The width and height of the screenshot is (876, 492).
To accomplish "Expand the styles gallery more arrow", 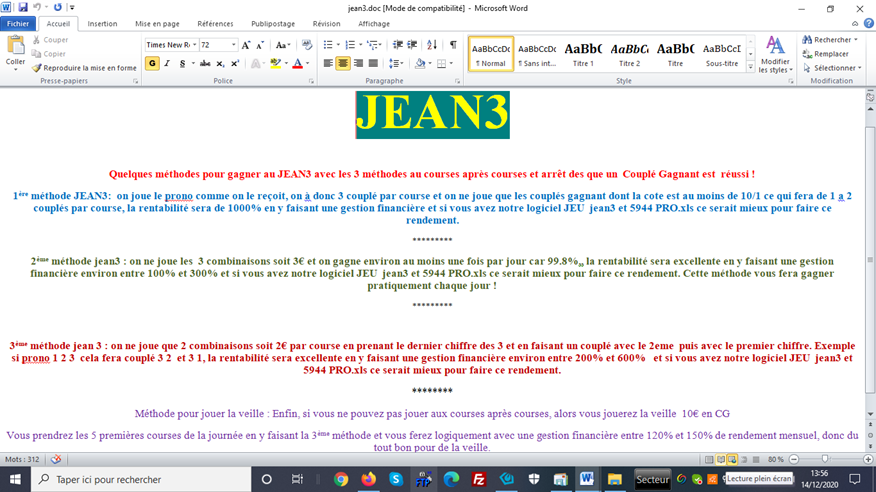I will [x=750, y=67].
